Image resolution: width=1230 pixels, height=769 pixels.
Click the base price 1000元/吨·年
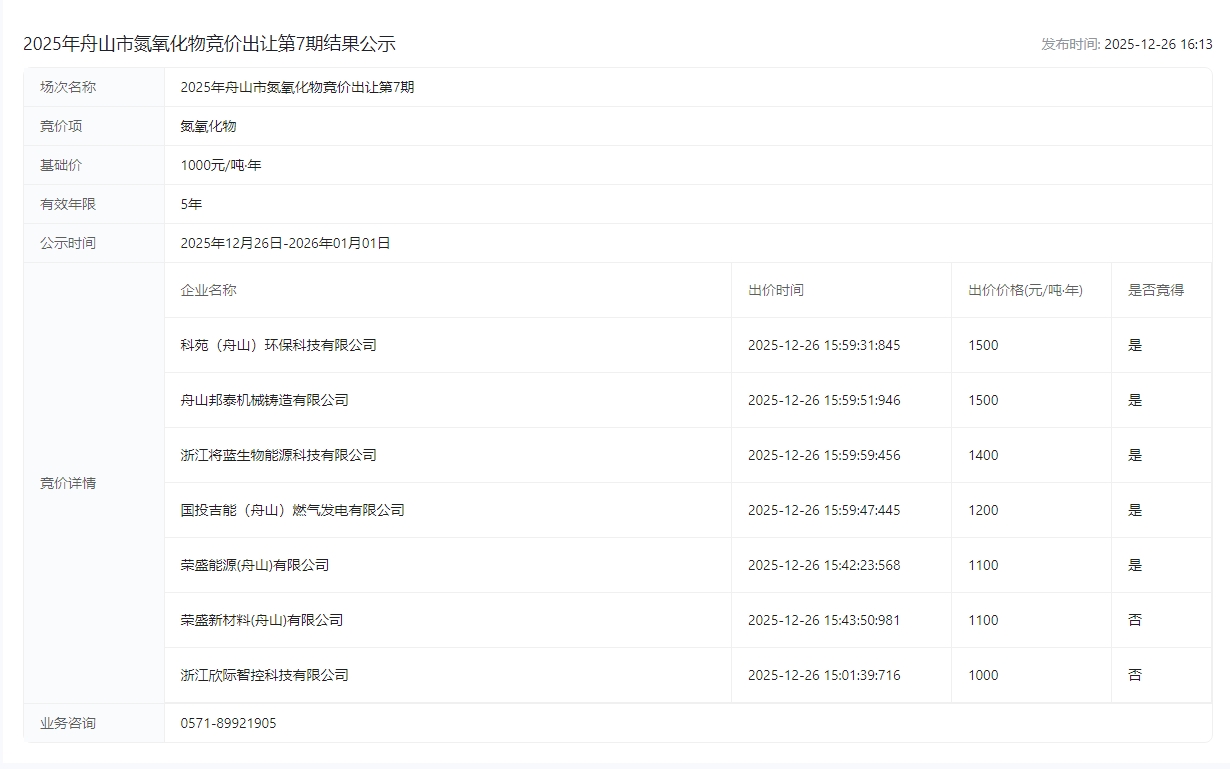coord(220,165)
